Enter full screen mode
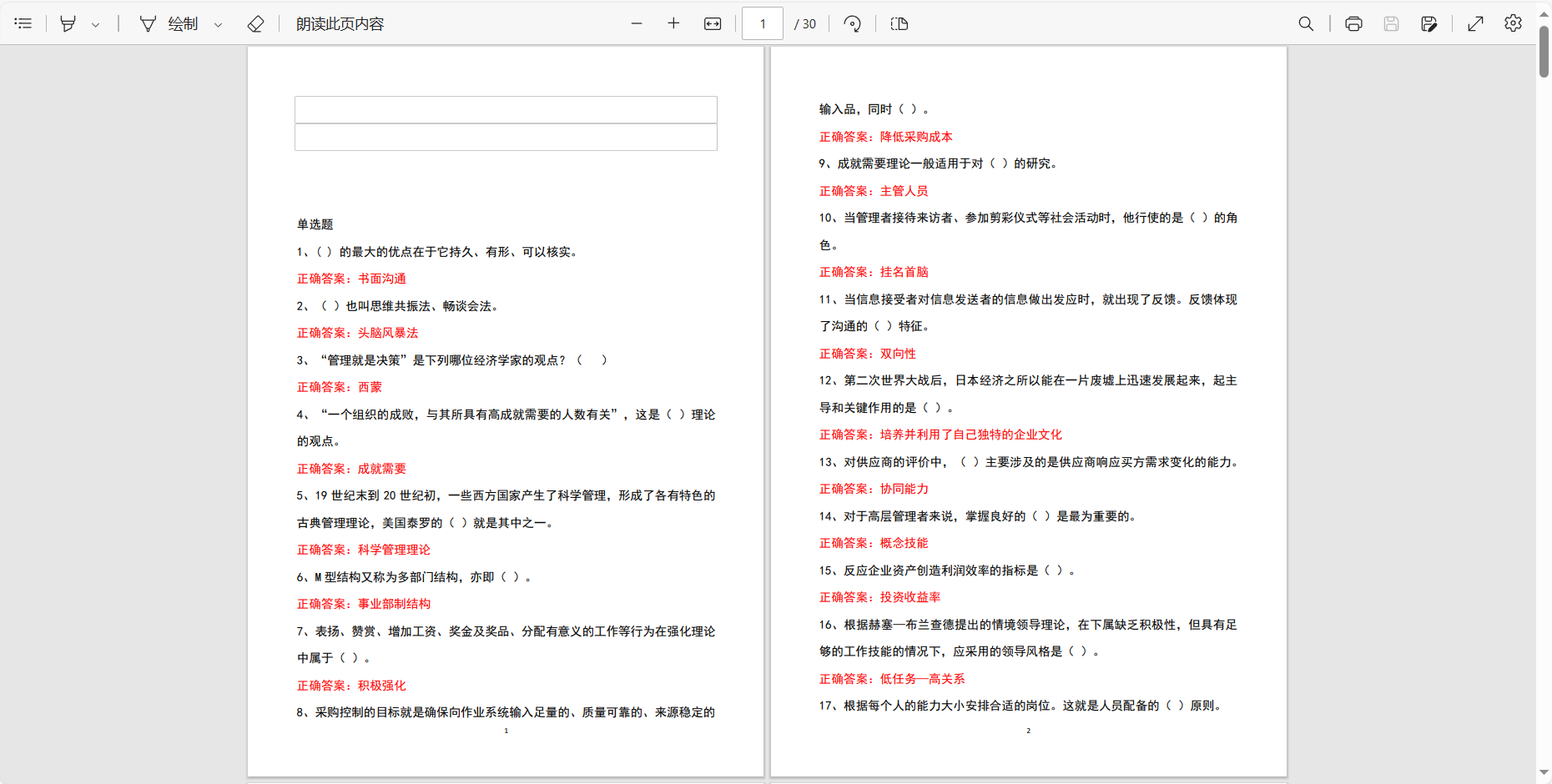Screen dimensions: 1552x784 point(1475,23)
